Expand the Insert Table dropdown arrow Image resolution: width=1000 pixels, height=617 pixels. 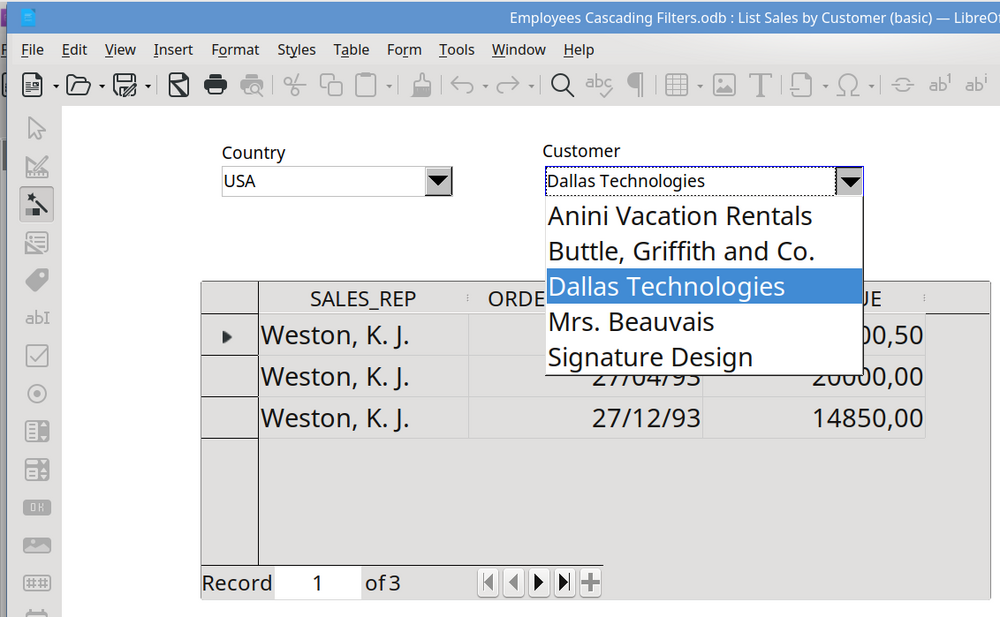[700, 85]
